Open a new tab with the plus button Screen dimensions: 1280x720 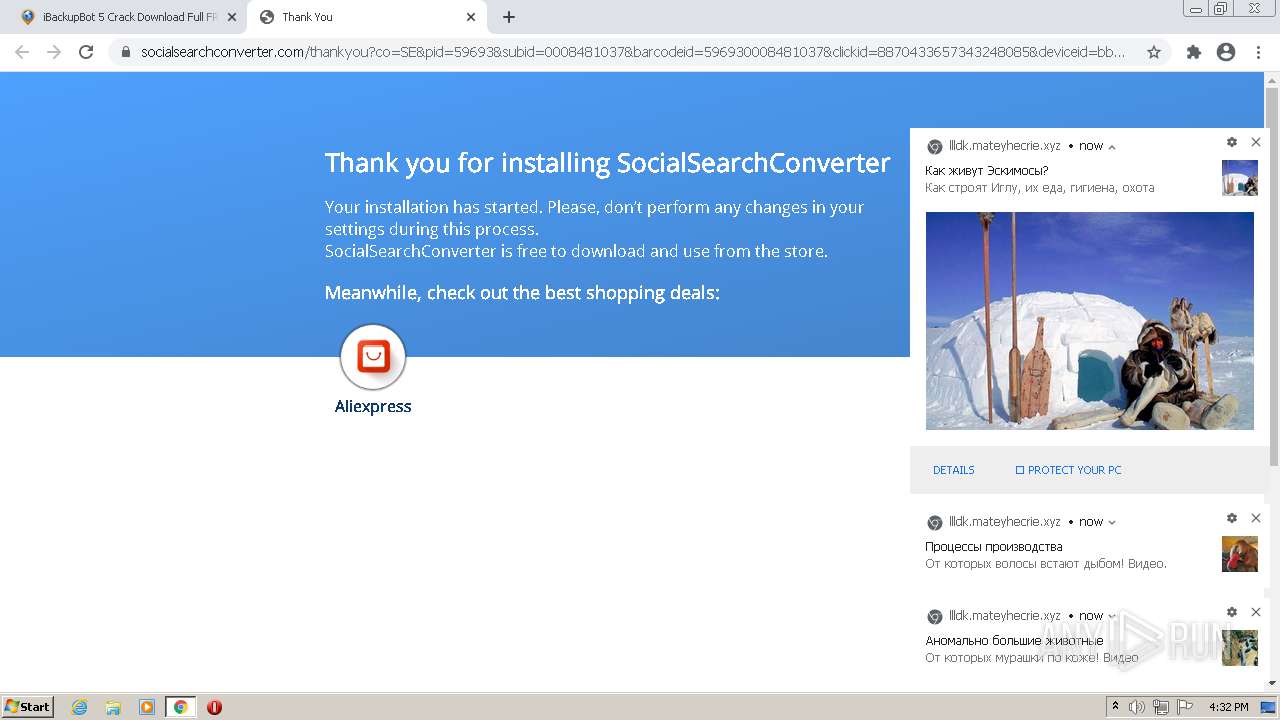509,17
